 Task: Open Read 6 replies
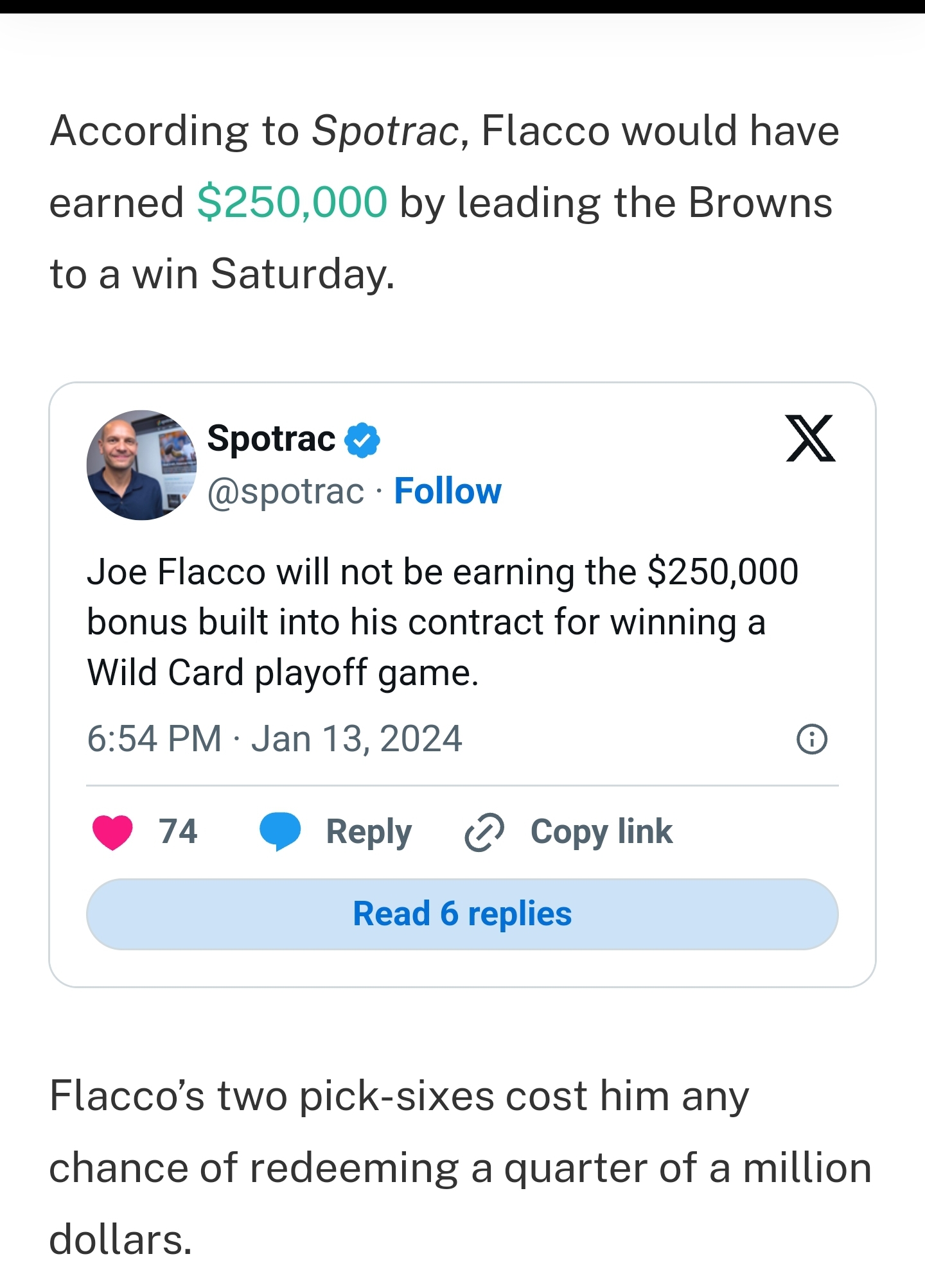tap(462, 914)
